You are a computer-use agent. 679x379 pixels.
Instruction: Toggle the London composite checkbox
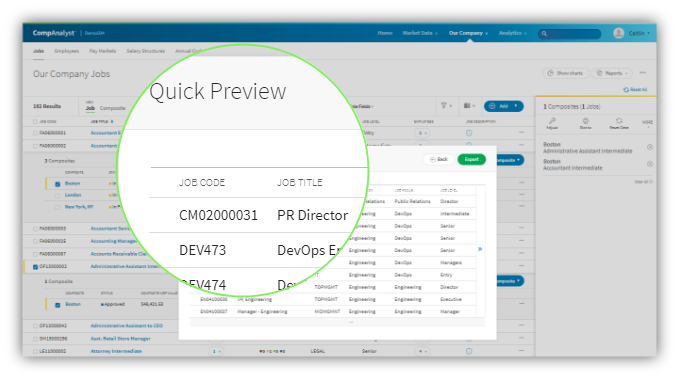[58, 195]
